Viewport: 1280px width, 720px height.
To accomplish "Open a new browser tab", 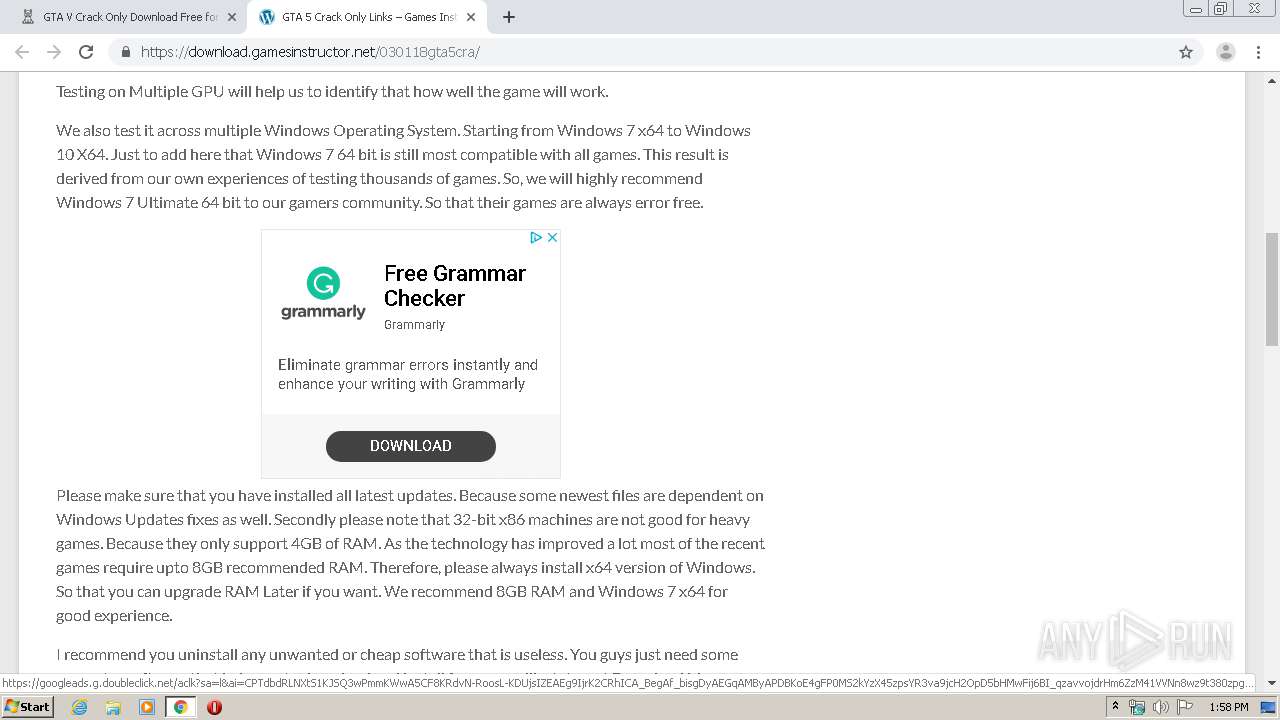I will pyautogui.click(x=509, y=17).
